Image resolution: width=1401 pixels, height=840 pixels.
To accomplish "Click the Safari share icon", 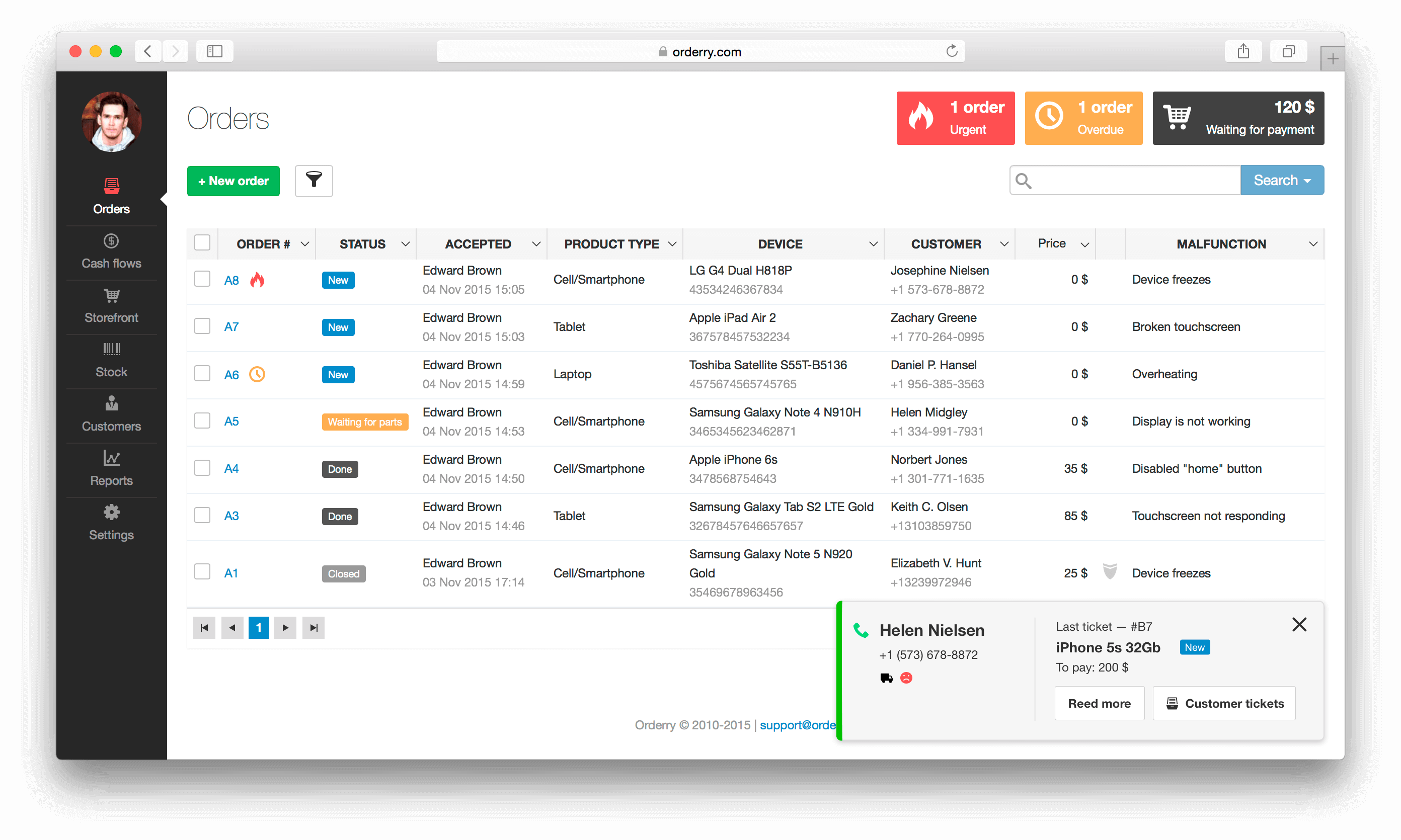I will coord(1243,51).
